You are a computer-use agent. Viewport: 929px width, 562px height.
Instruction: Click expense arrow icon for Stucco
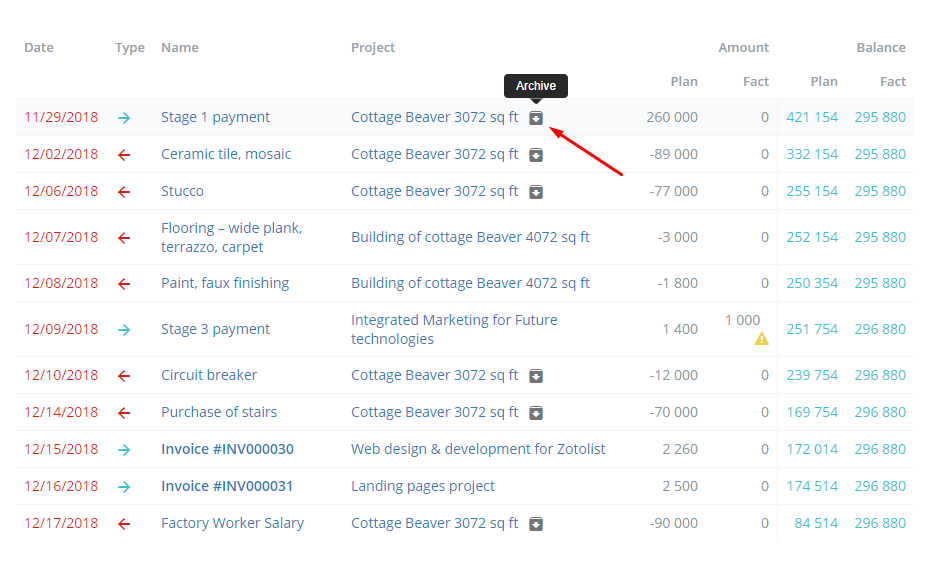pos(124,192)
